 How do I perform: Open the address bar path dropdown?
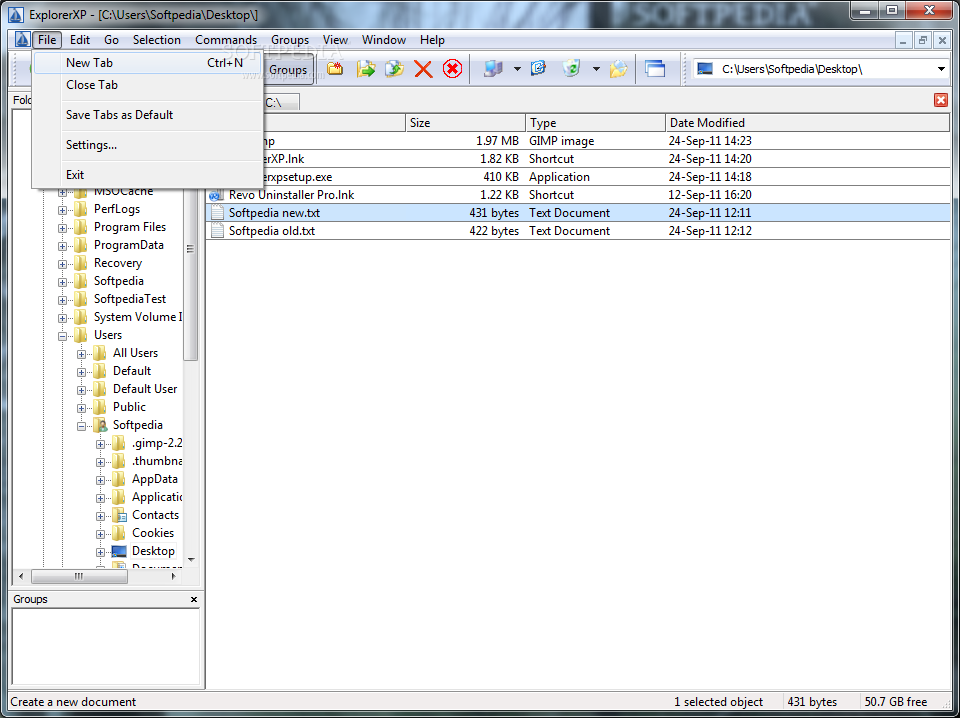click(x=941, y=69)
